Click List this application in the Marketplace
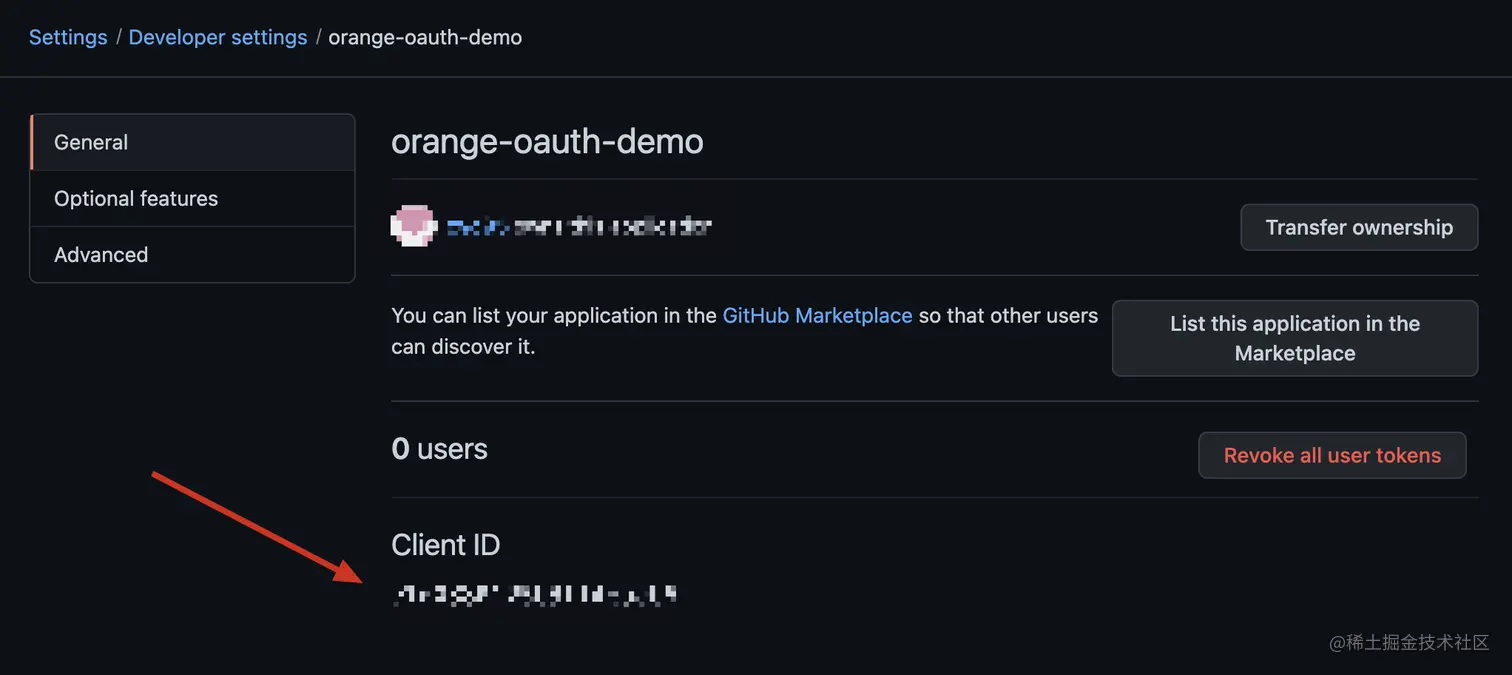The height and width of the screenshot is (675, 1512). point(1294,338)
